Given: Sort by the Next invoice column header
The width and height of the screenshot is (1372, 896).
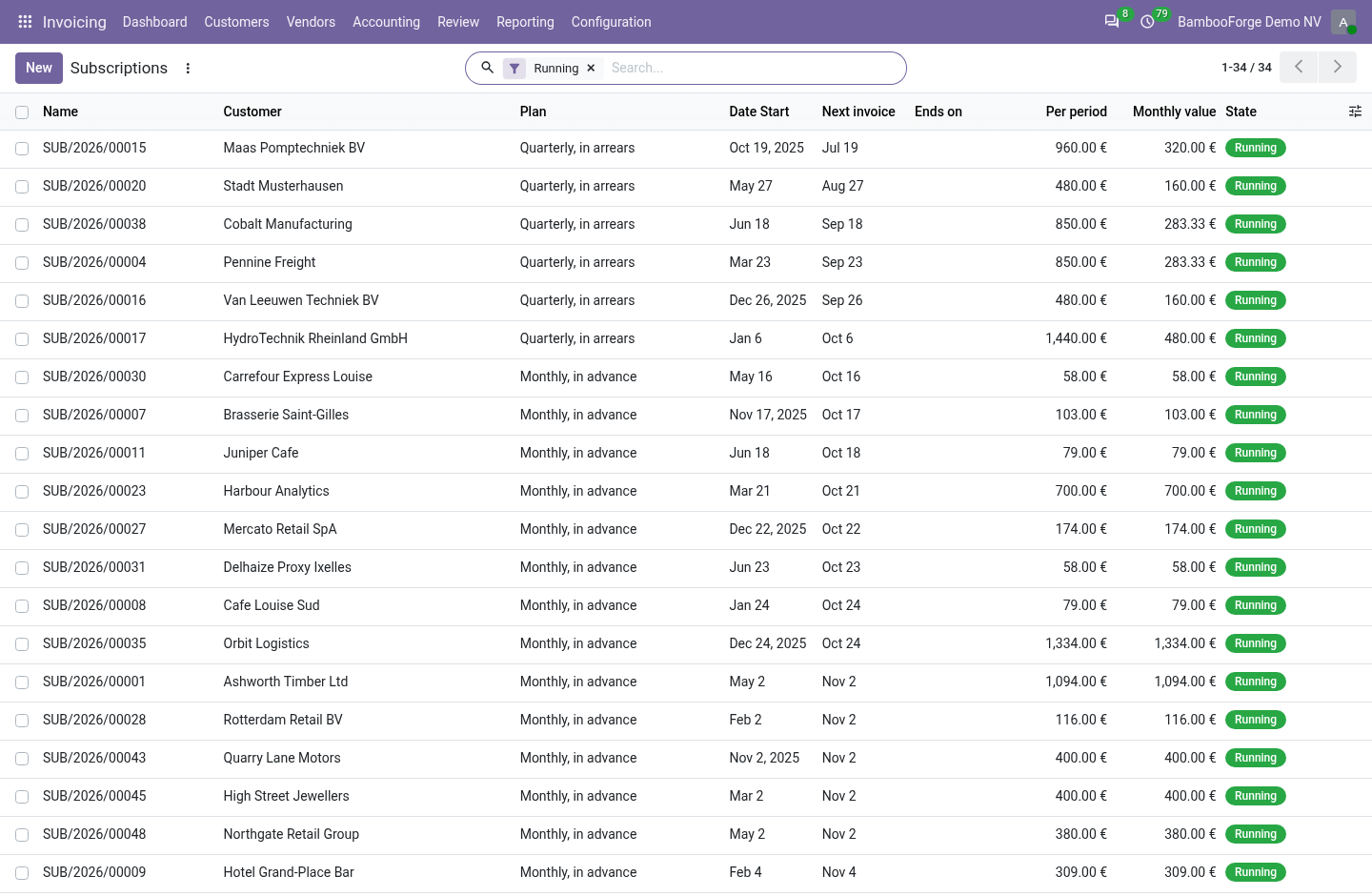Looking at the screenshot, I should [x=858, y=112].
